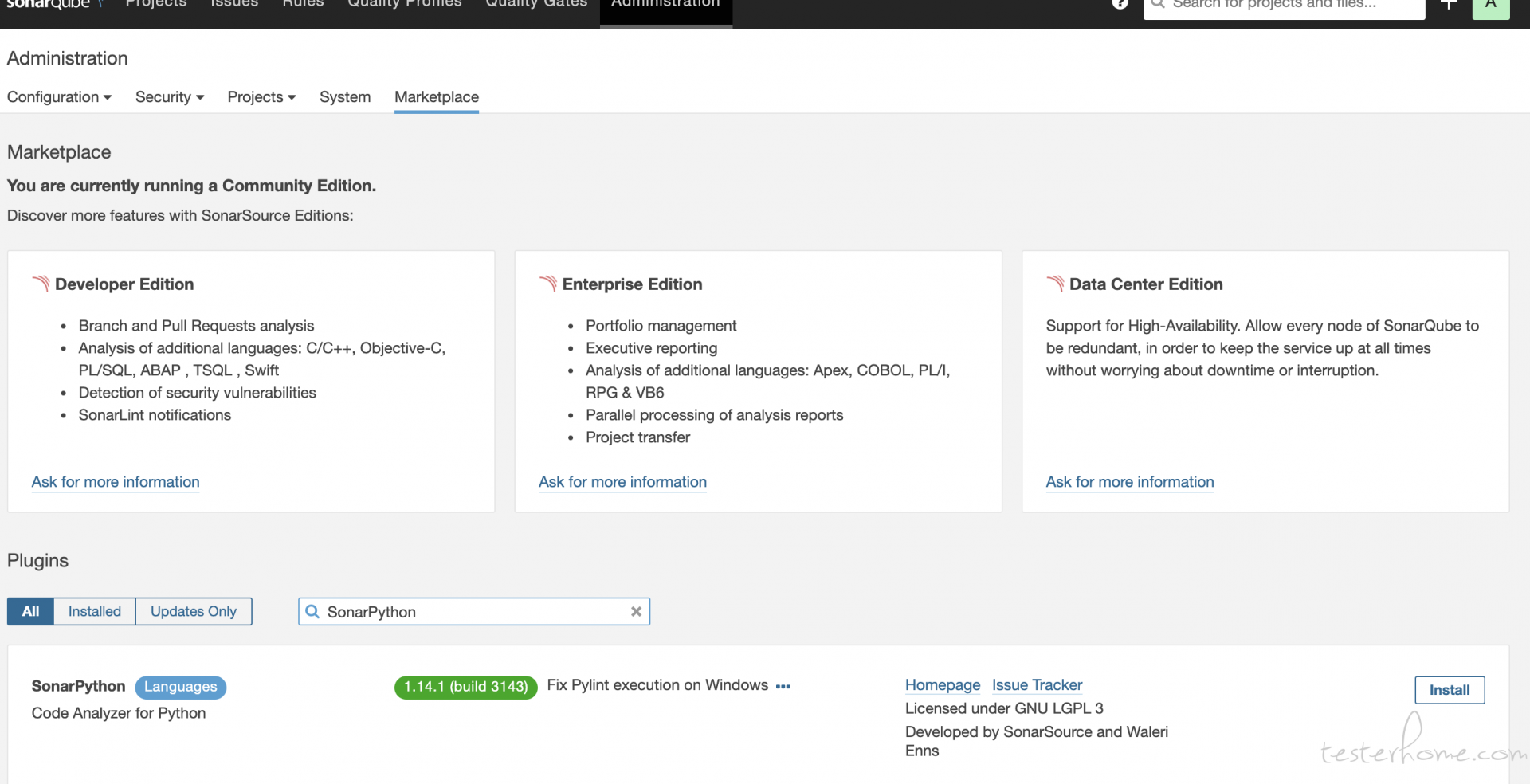The width and height of the screenshot is (1530, 784).
Task: Select the Marketplace tab
Action: pyautogui.click(x=437, y=97)
